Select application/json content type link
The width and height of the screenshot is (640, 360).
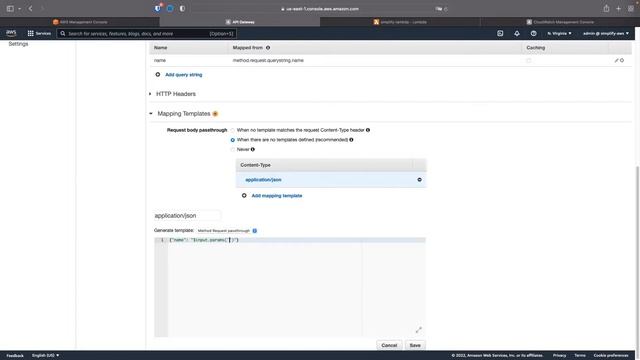pyautogui.click(x=263, y=180)
